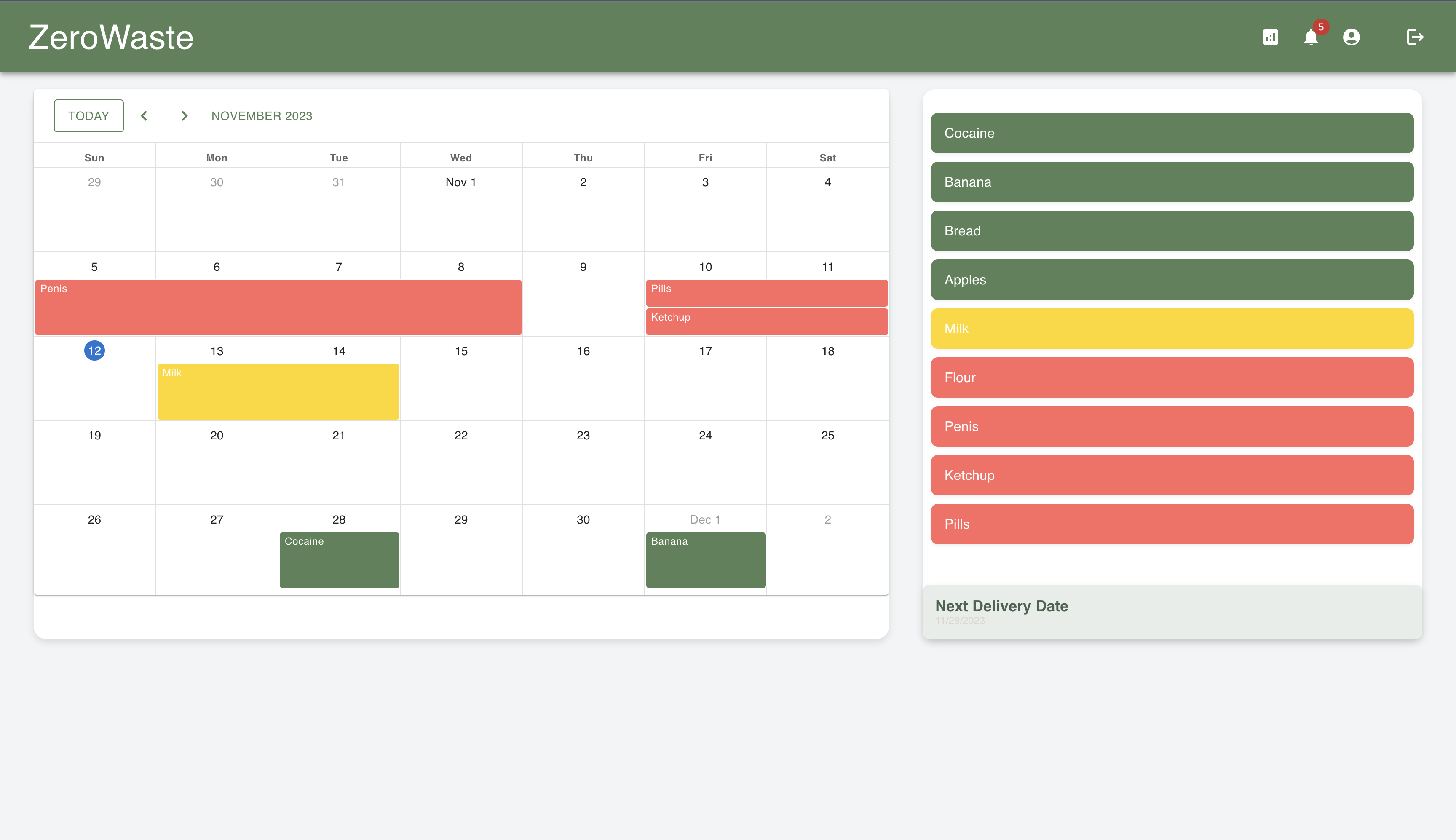Open notifications bell with 5 badge

[x=1311, y=37]
